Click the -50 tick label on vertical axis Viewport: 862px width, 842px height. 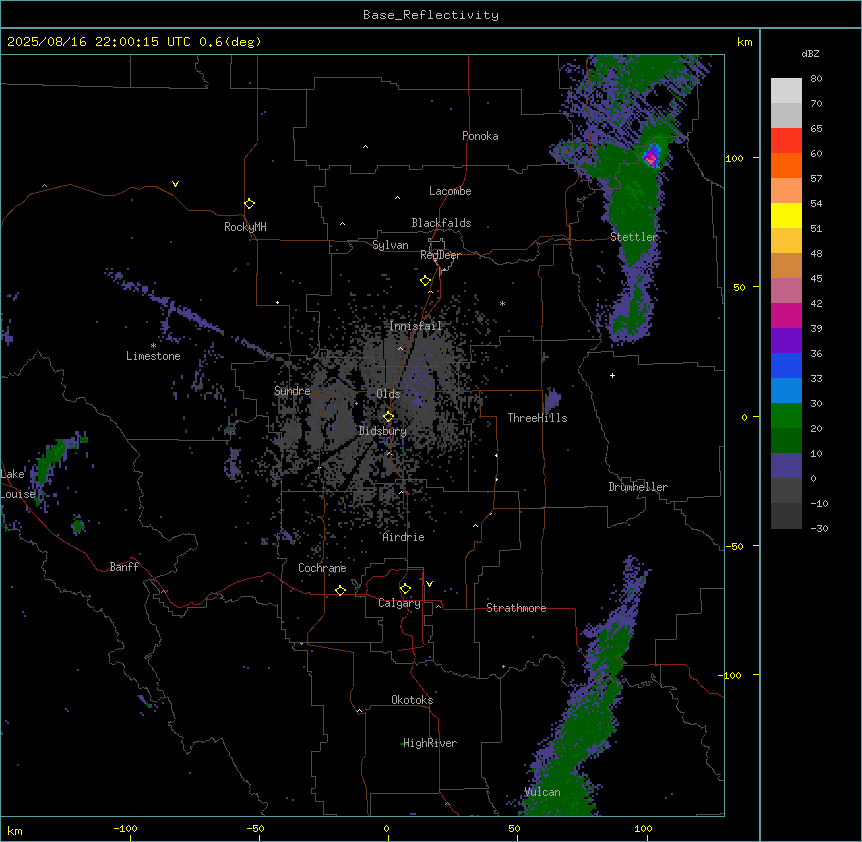[x=734, y=546]
